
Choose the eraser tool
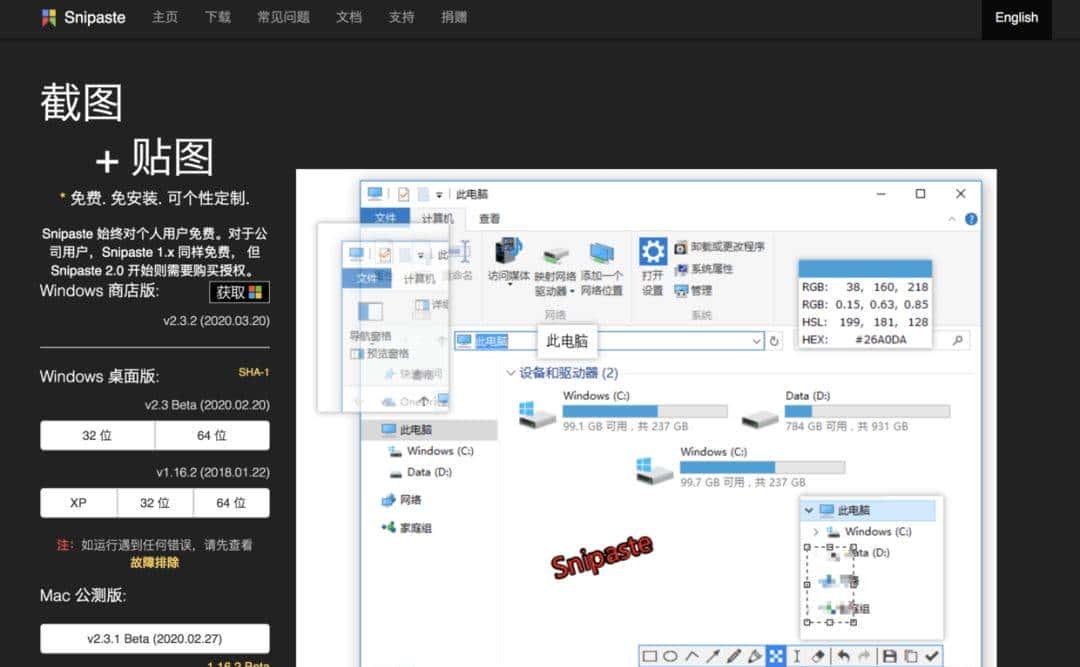[816, 654]
